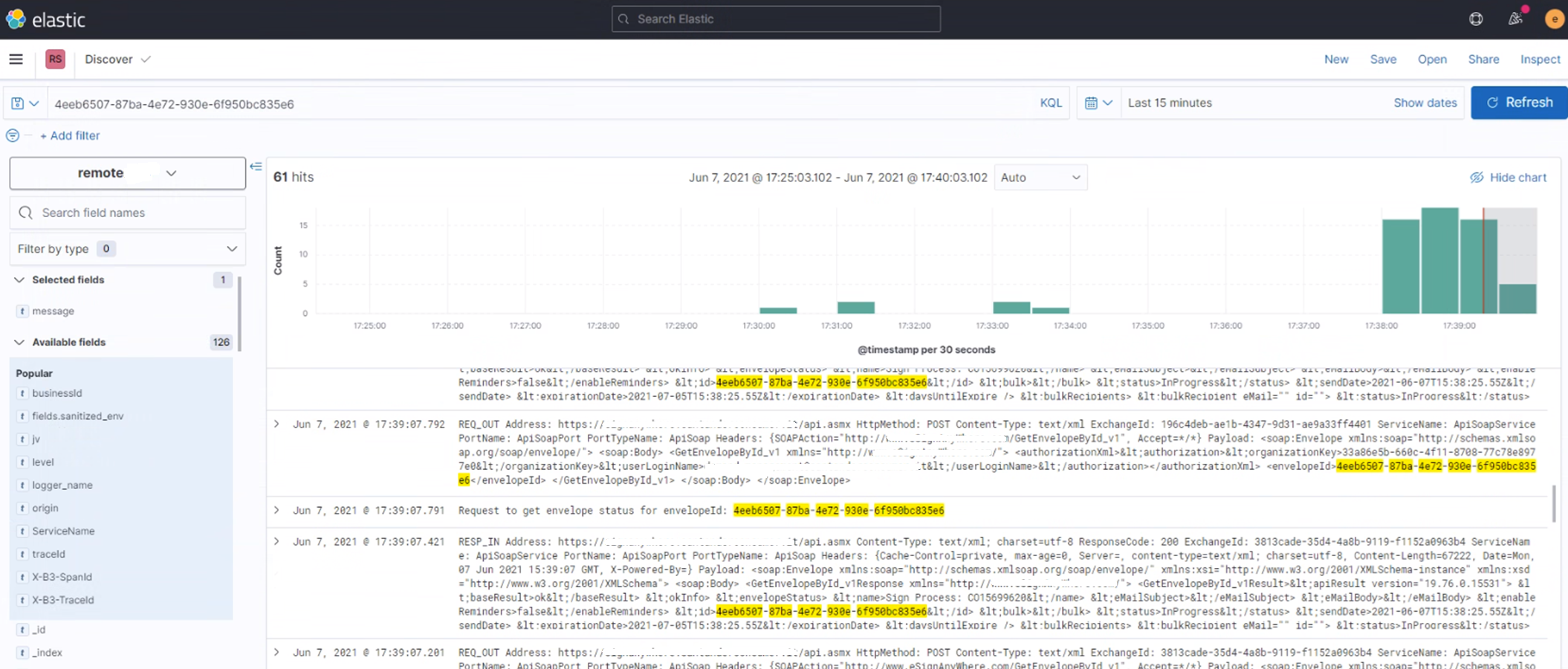
Task: Select the origin field
Action: click(x=45, y=508)
